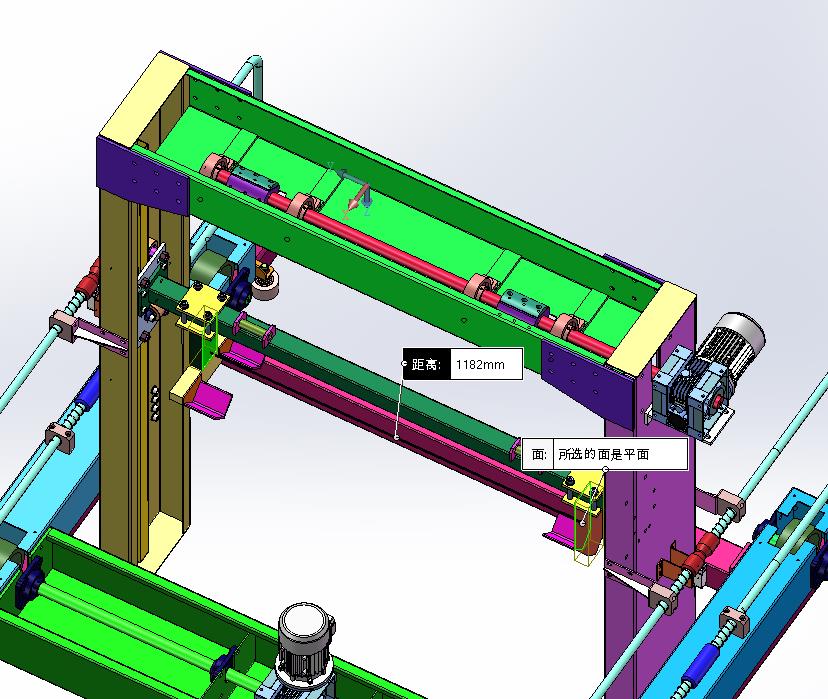
Task: Click the 面 label in face callout
Action: [538, 454]
